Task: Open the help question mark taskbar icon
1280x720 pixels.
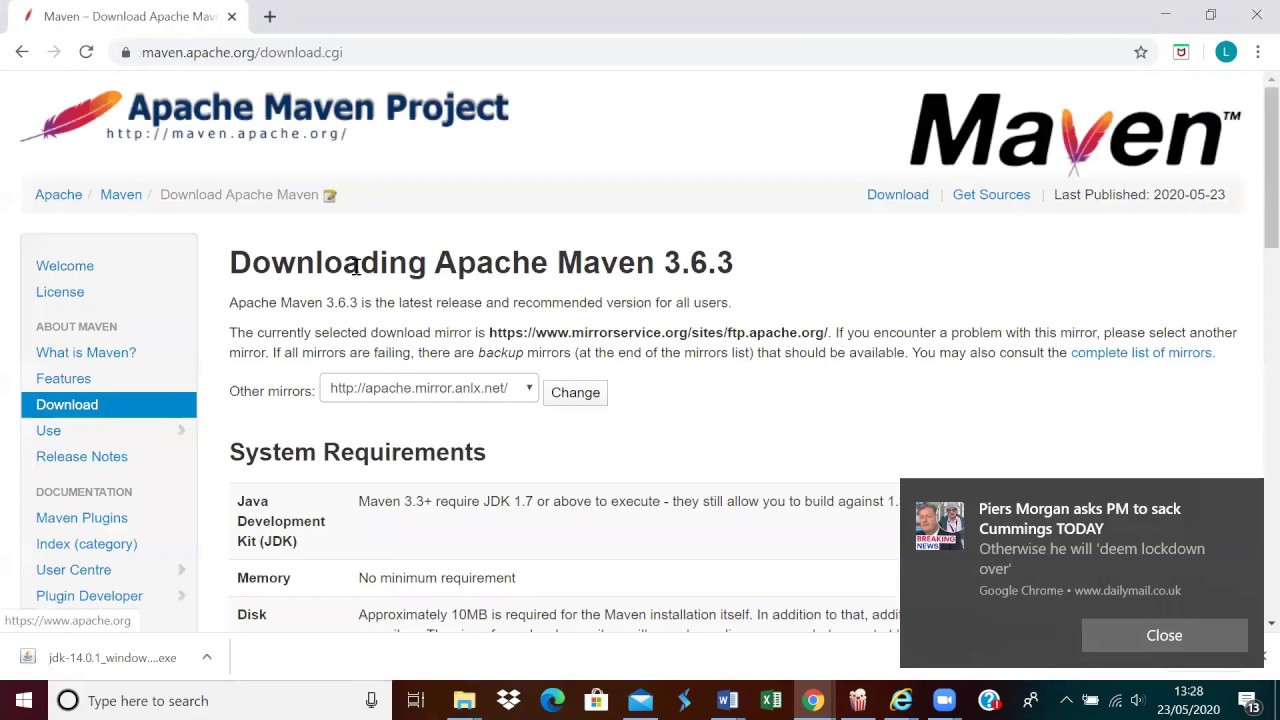Action: (x=989, y=701)
